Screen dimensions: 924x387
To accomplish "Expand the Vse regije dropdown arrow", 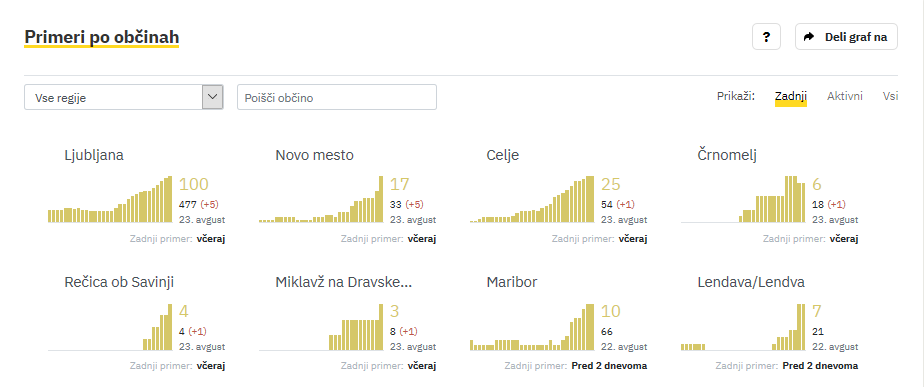I will (x=213, y=97).
